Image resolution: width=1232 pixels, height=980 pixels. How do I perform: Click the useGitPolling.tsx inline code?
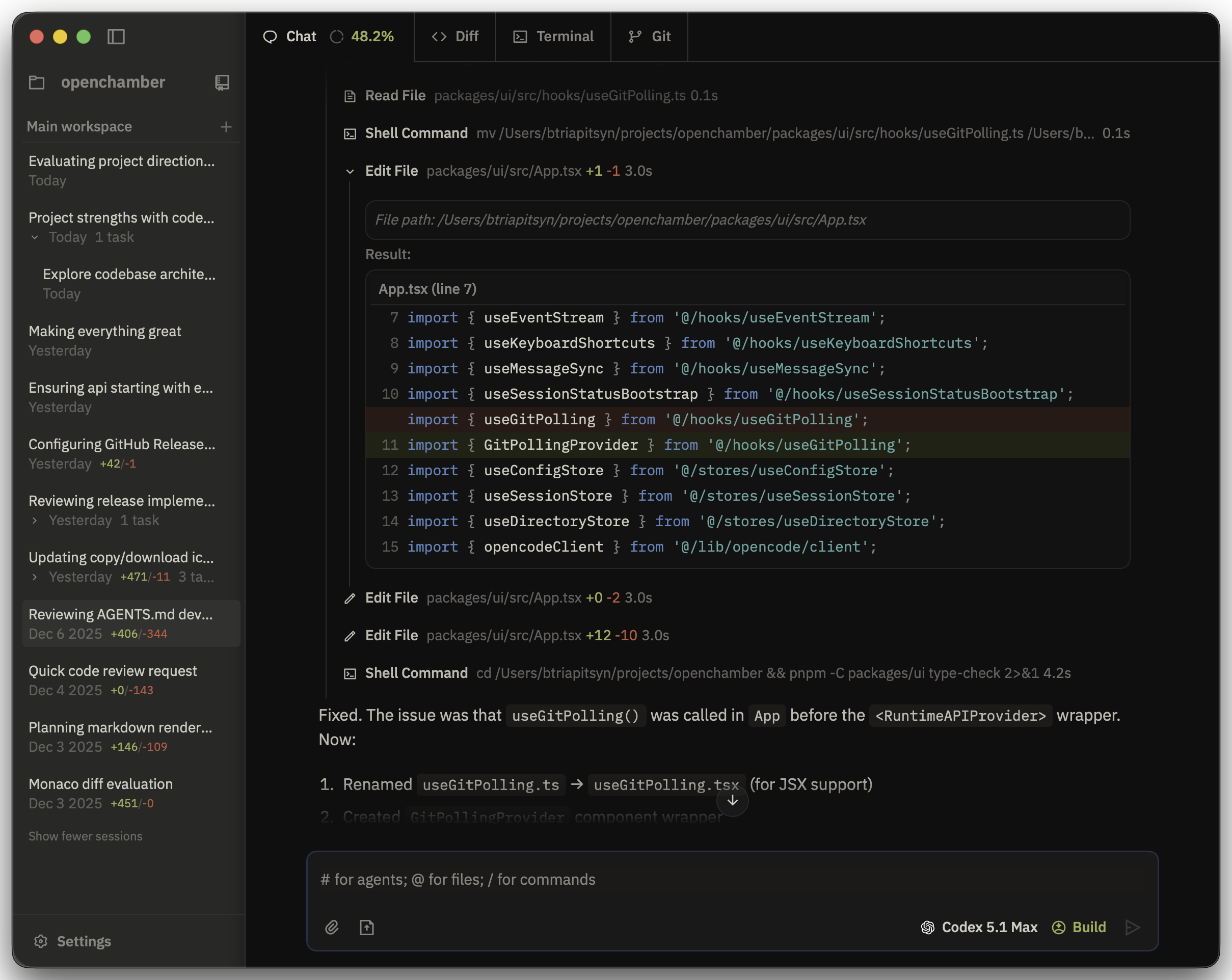click(666, 785)
